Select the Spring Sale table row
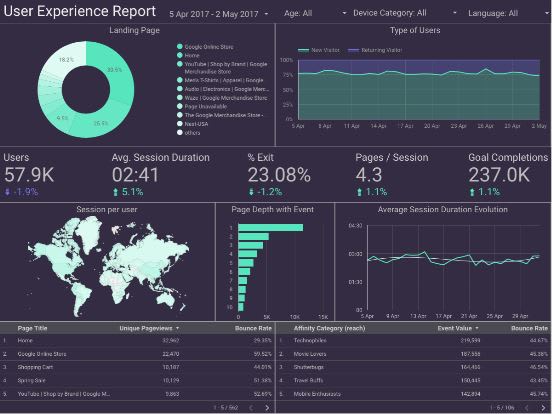 tap(137, 381)
